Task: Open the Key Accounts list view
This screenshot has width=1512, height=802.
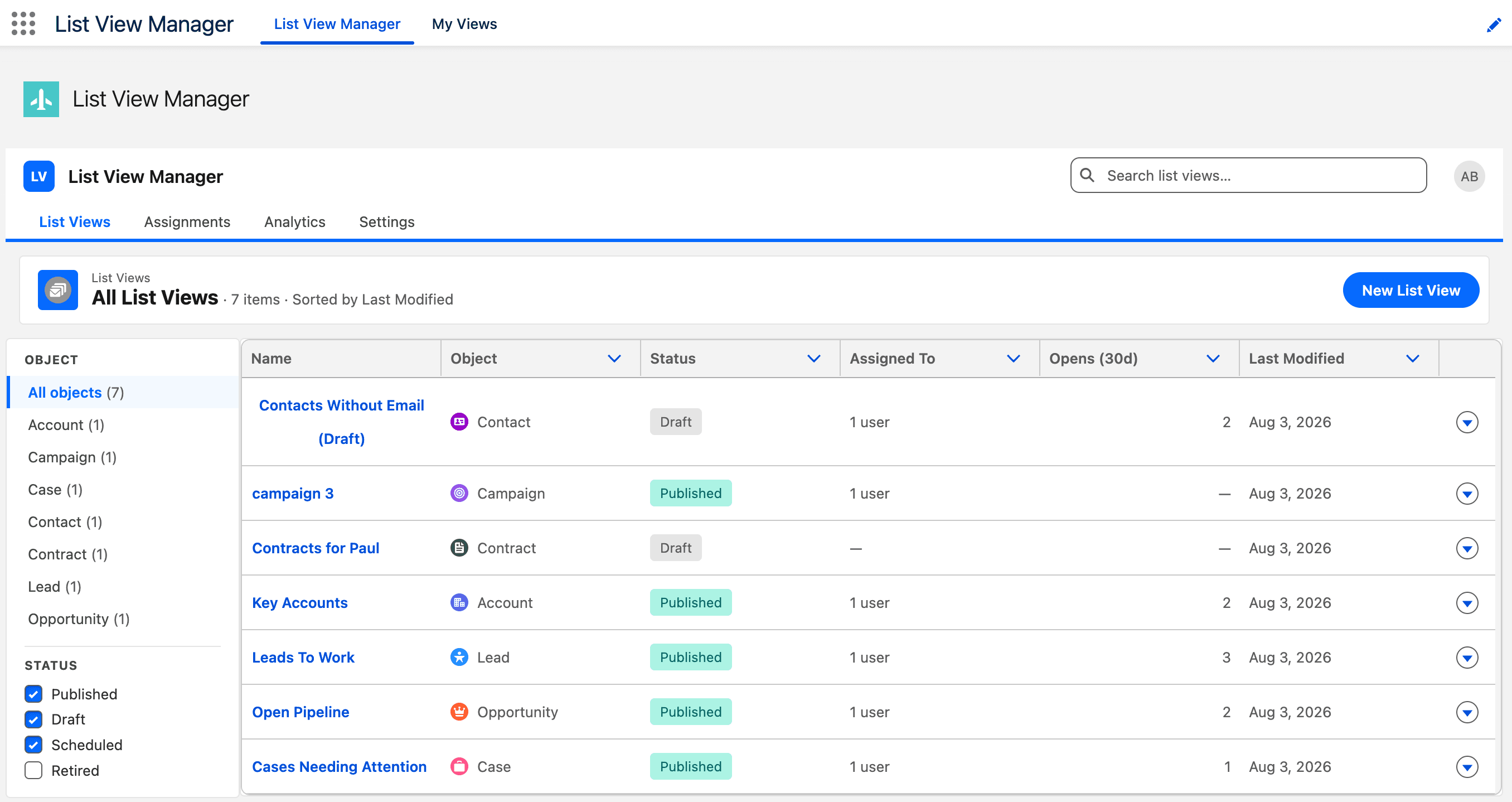Action: 300,603
